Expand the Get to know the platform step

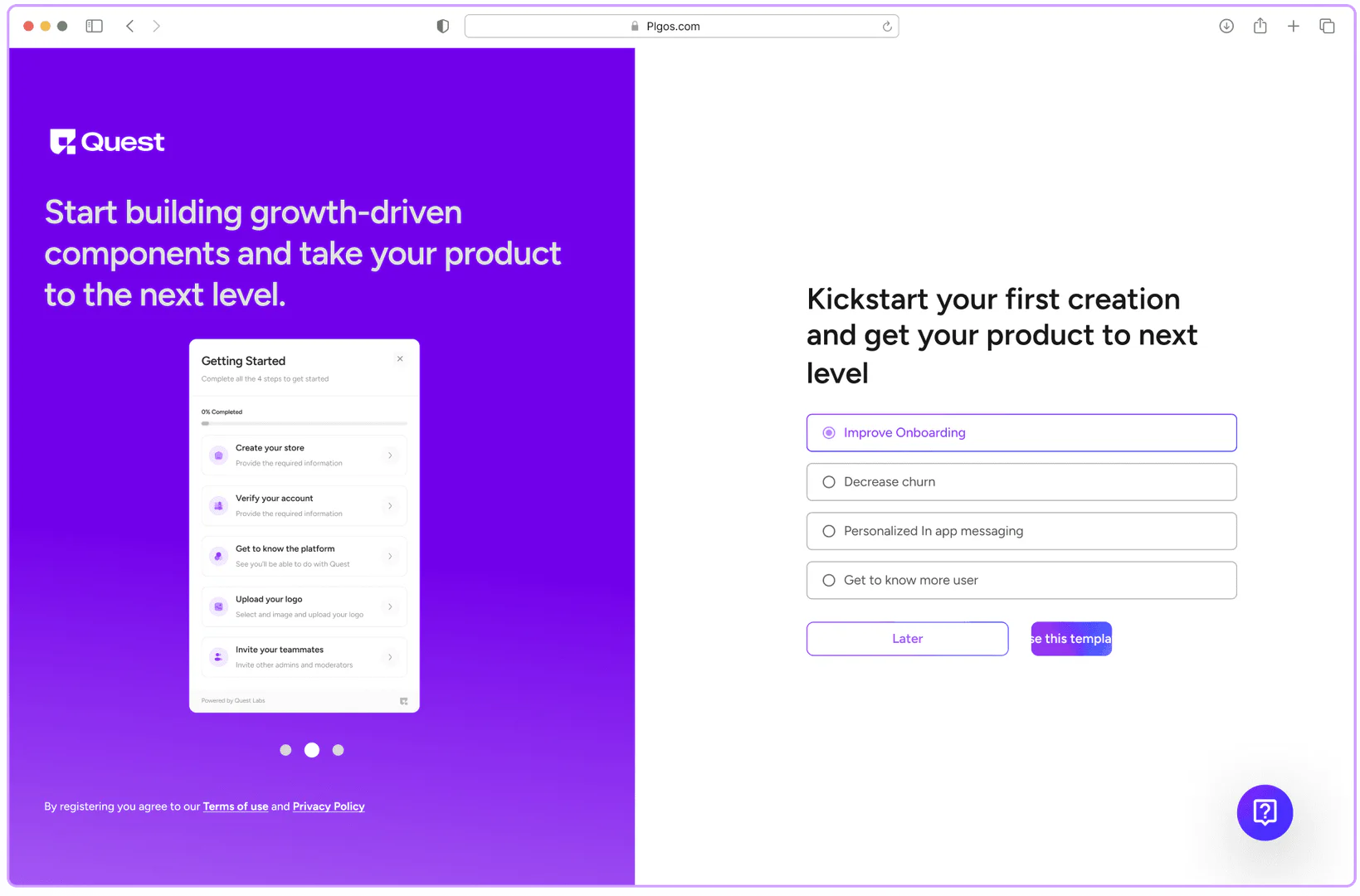pyautogui.click(x=390, y=556)
